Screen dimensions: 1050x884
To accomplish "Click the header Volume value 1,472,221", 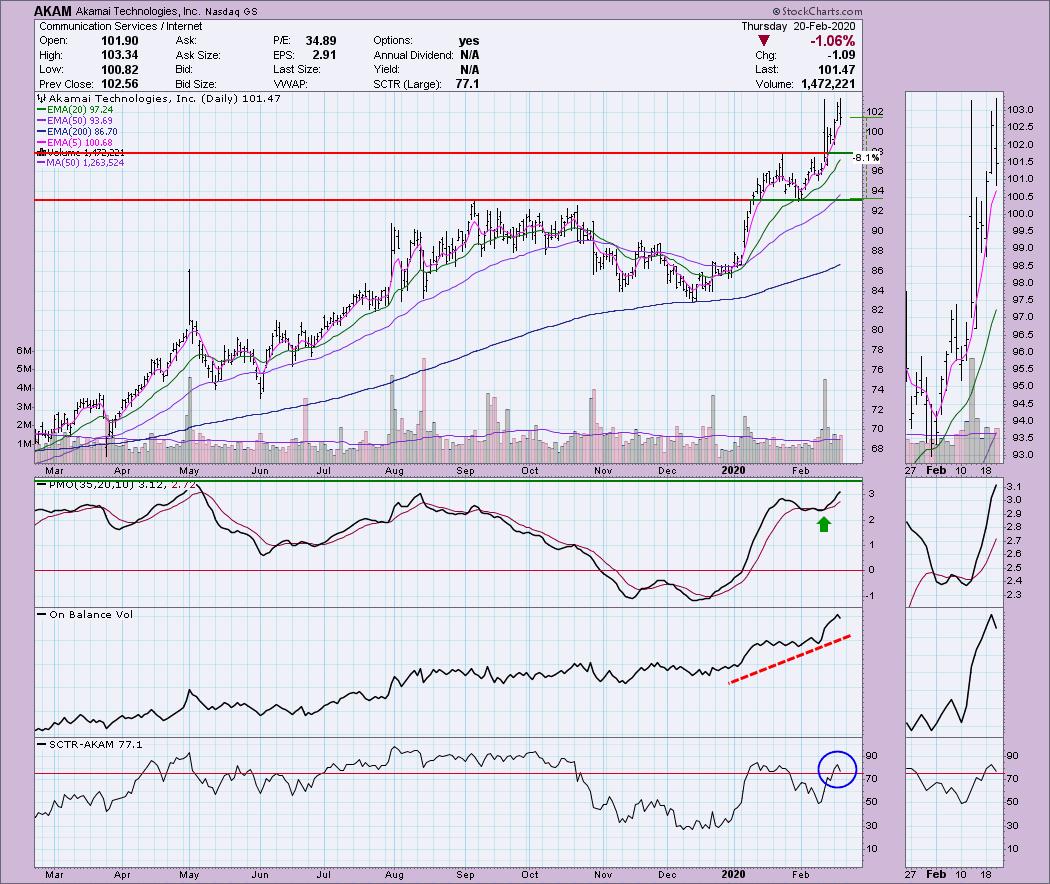I will [x=828, y=84].
